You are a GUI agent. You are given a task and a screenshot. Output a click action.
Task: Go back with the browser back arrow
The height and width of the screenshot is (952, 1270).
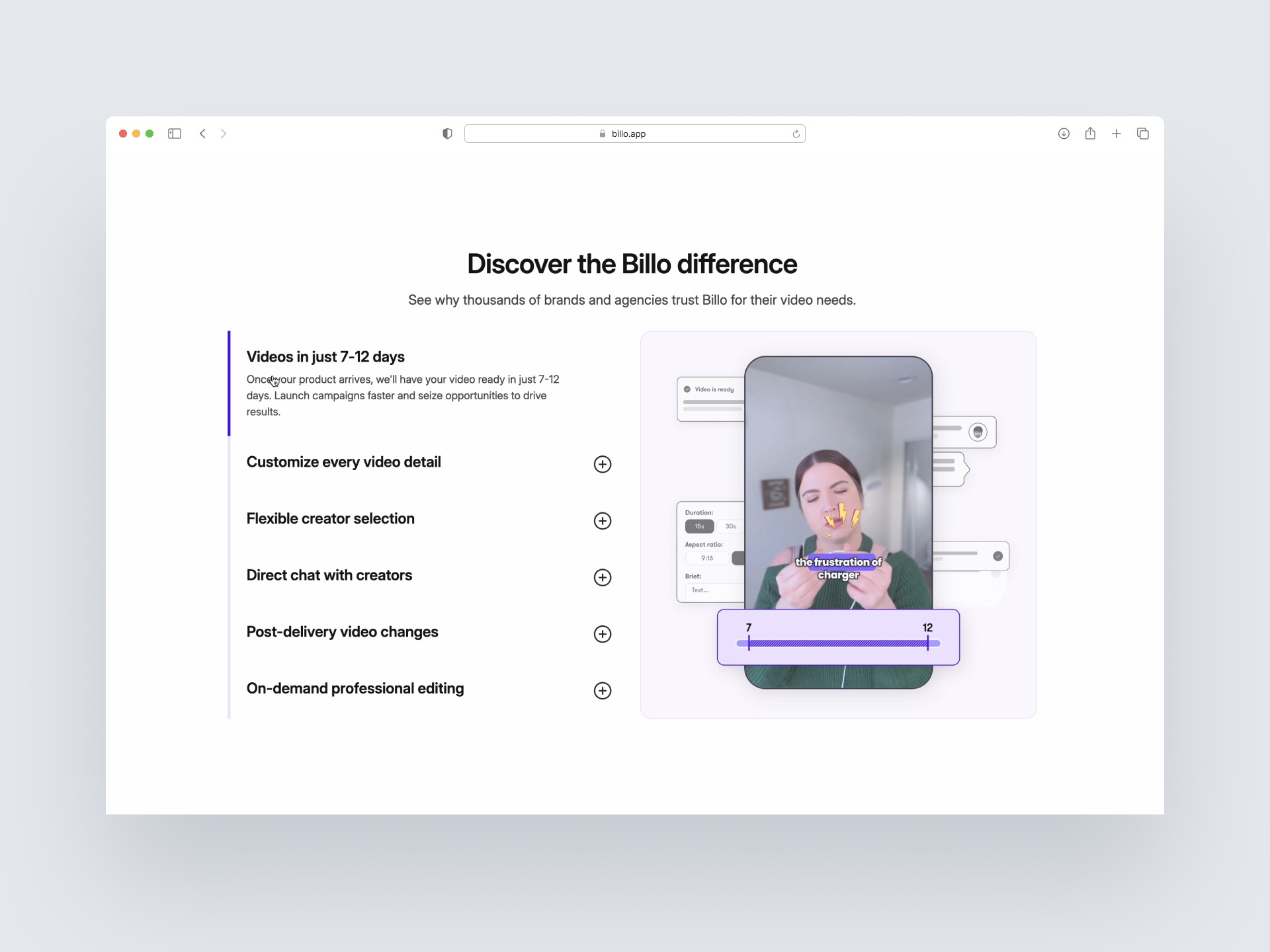(x=202, y=134)
